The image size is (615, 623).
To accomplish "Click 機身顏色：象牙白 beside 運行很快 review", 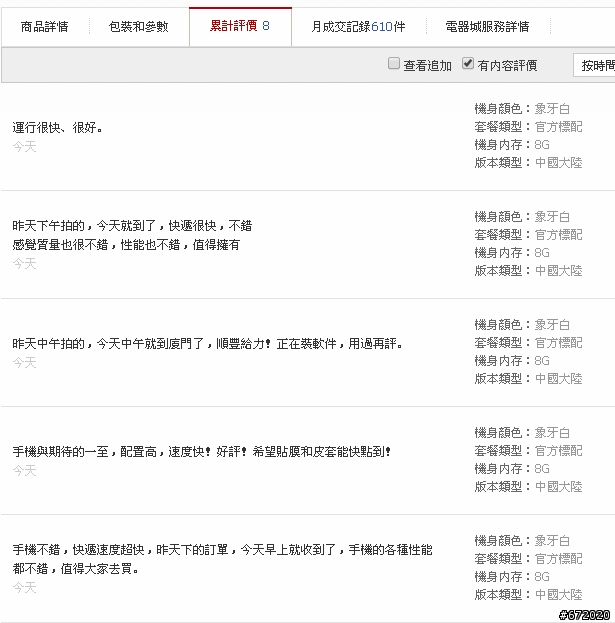I will [522, 108].
